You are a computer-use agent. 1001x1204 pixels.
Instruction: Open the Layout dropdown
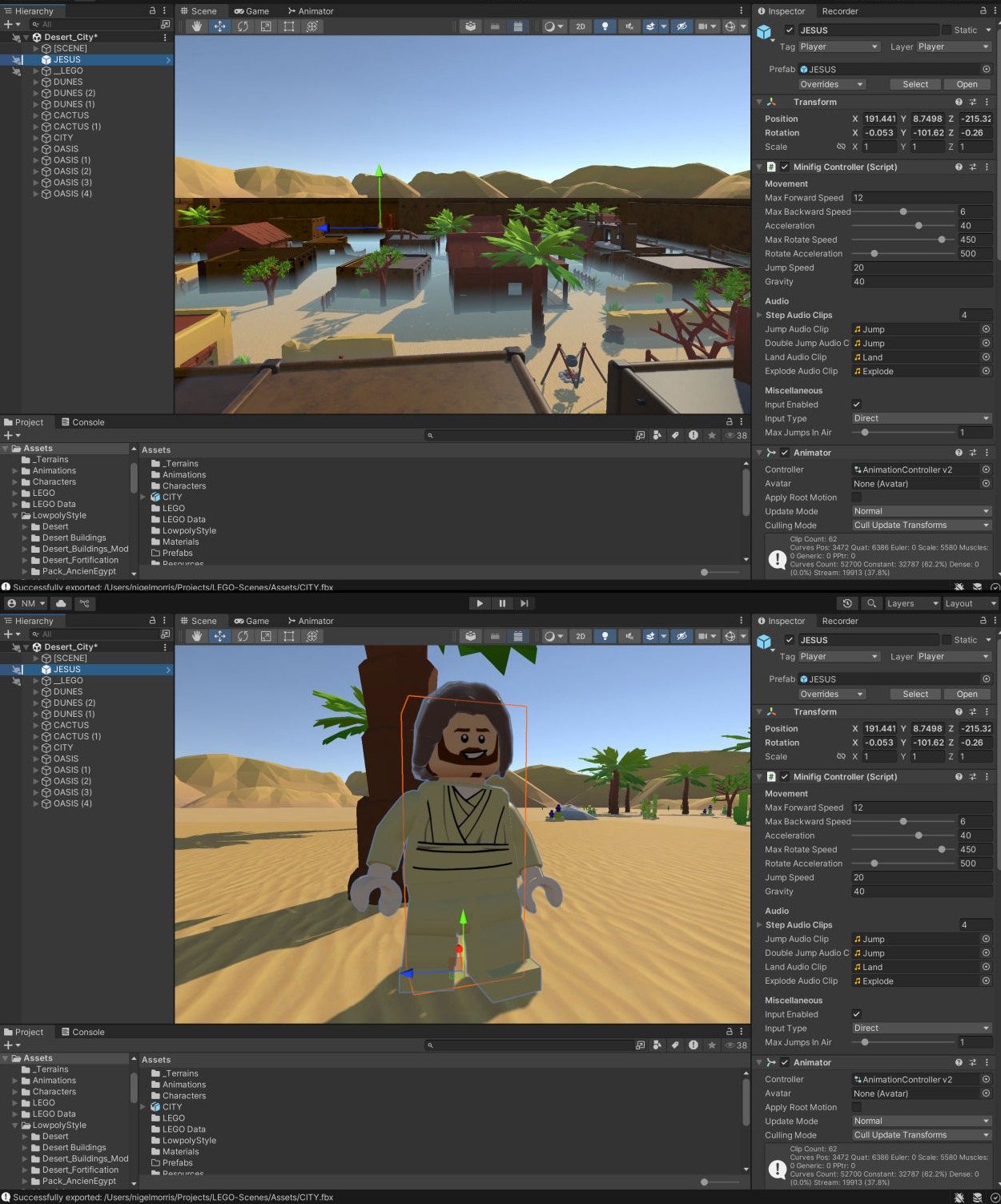pos(970,603)
